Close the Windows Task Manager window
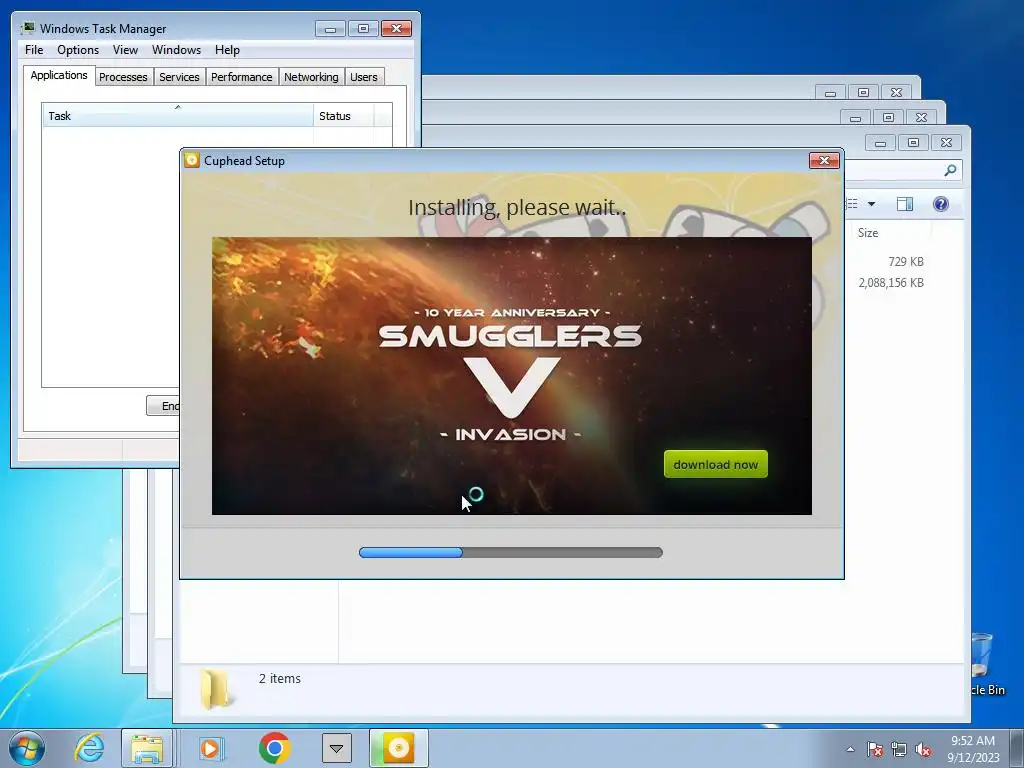This screenshot has height=768, width=1024. click(x=396, y=29)
